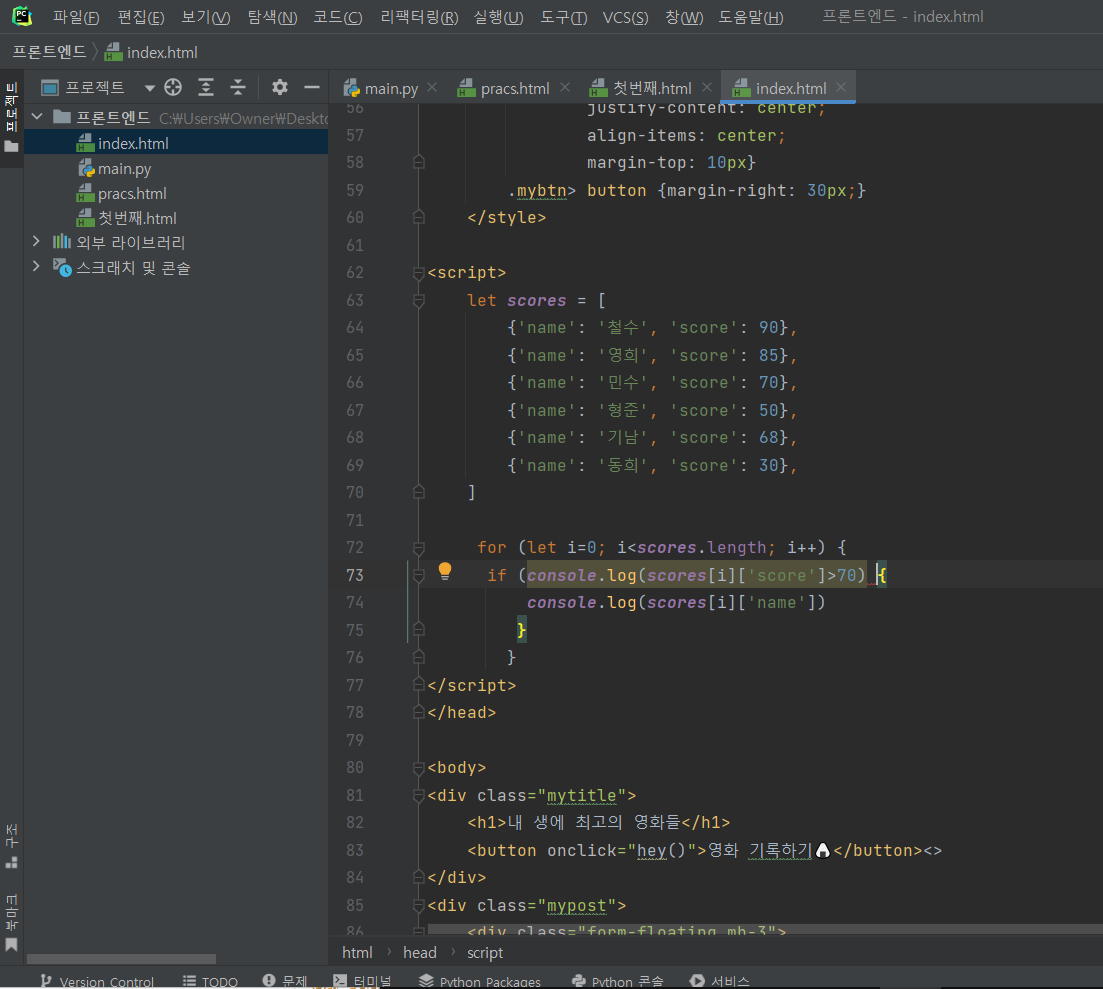Fold the scores array at line 63
The width and height of the screenshot is (1103, 989).
[419, 300]
